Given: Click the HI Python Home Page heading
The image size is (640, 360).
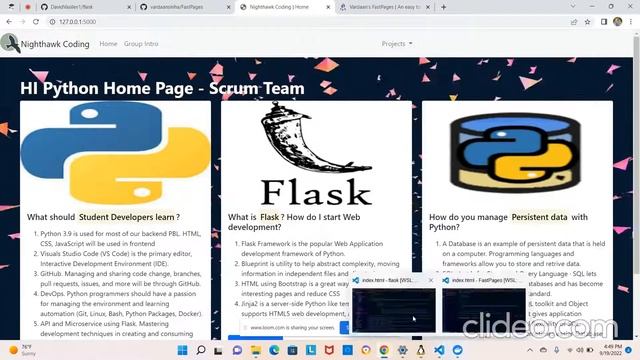Looking at the screenshot, I should coord(162,88).
